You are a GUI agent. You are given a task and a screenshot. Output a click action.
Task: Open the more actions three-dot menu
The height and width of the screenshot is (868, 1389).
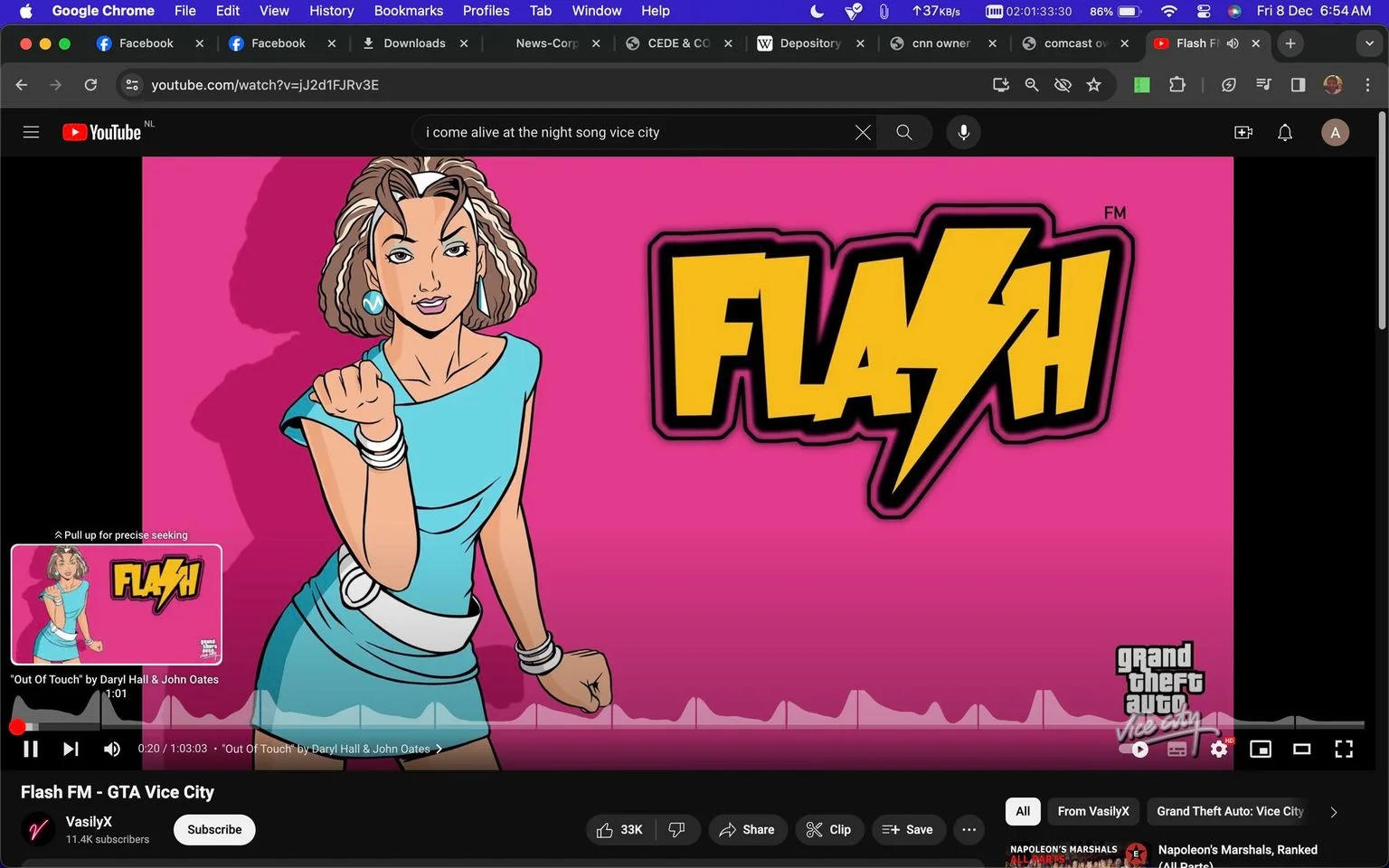969,830
